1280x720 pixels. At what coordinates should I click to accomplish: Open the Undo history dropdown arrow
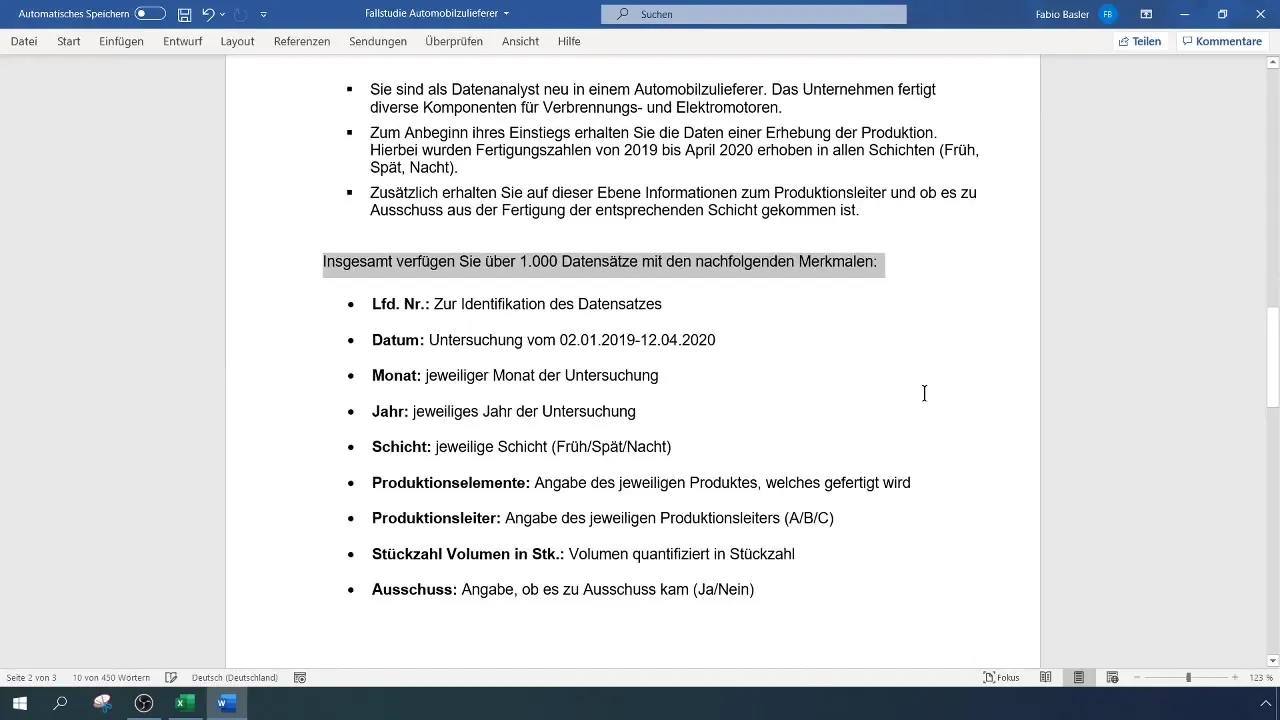pyautogui.click(x=222, y=14)
